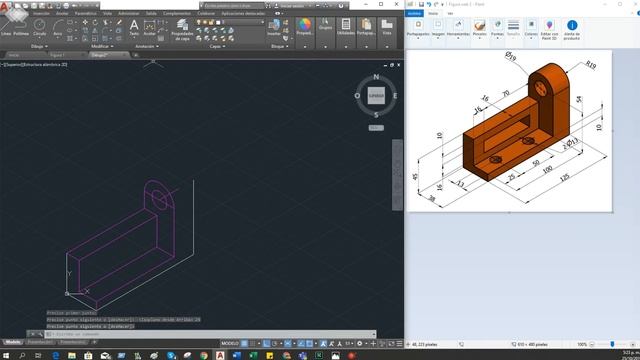640x360 pixels.
Task: Add a new drawing tab with plus
Action: tap(136, 55)
